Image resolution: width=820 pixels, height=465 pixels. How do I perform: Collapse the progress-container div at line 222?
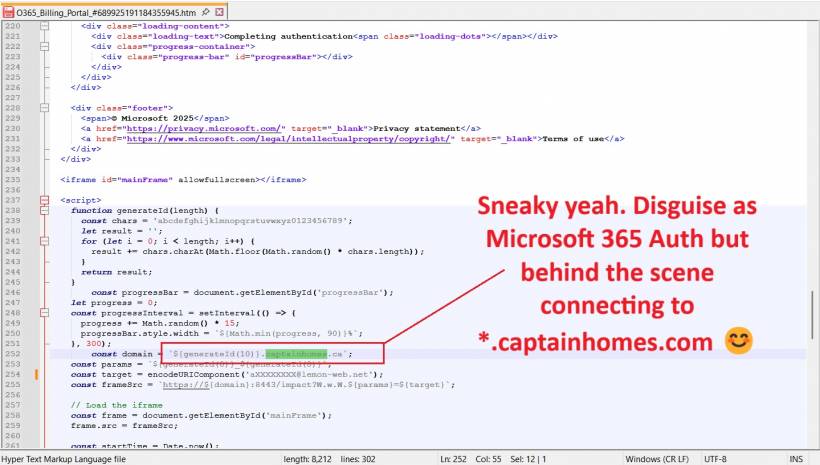45,46
